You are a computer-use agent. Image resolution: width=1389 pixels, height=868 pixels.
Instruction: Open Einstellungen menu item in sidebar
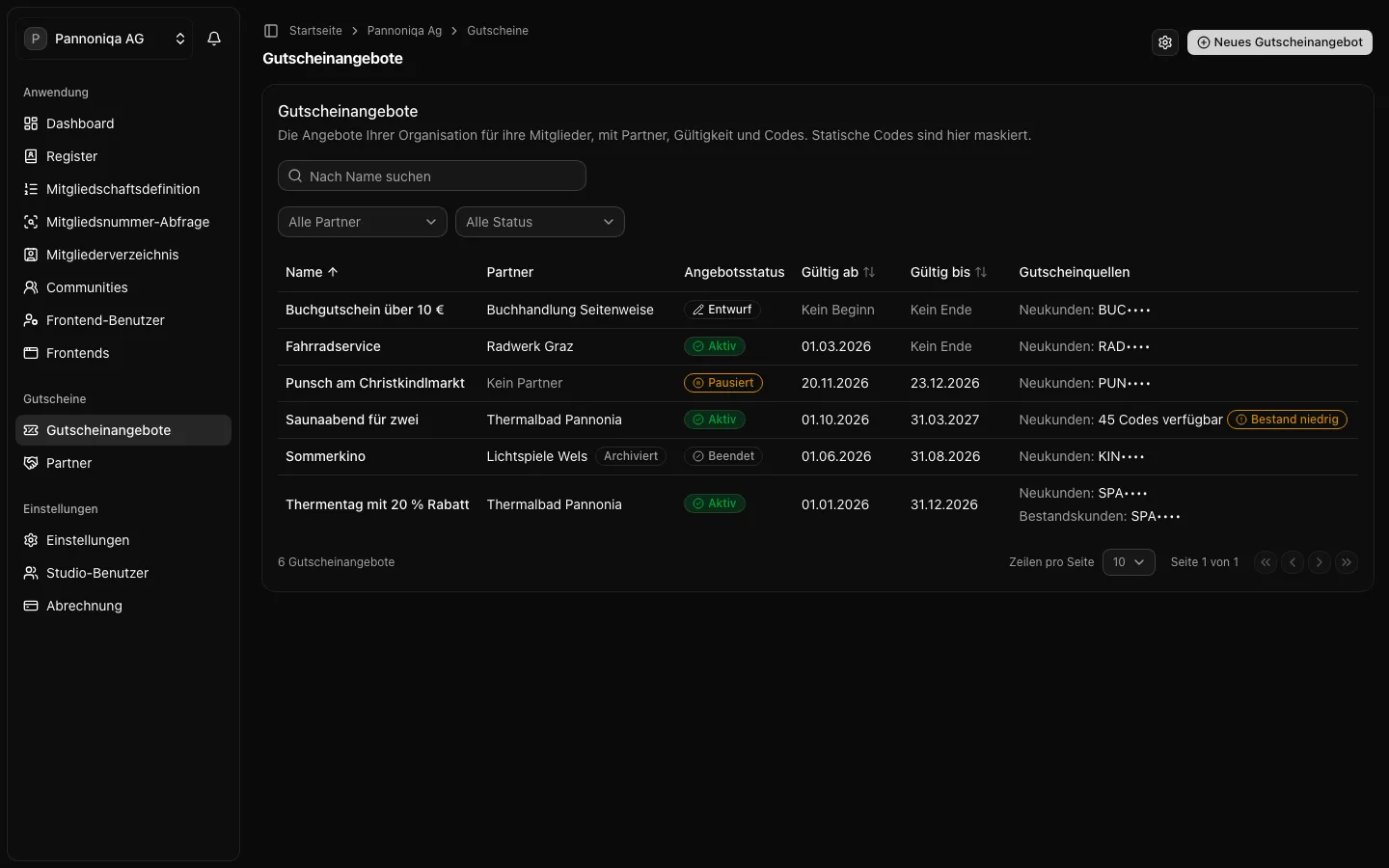click(123, 540)
